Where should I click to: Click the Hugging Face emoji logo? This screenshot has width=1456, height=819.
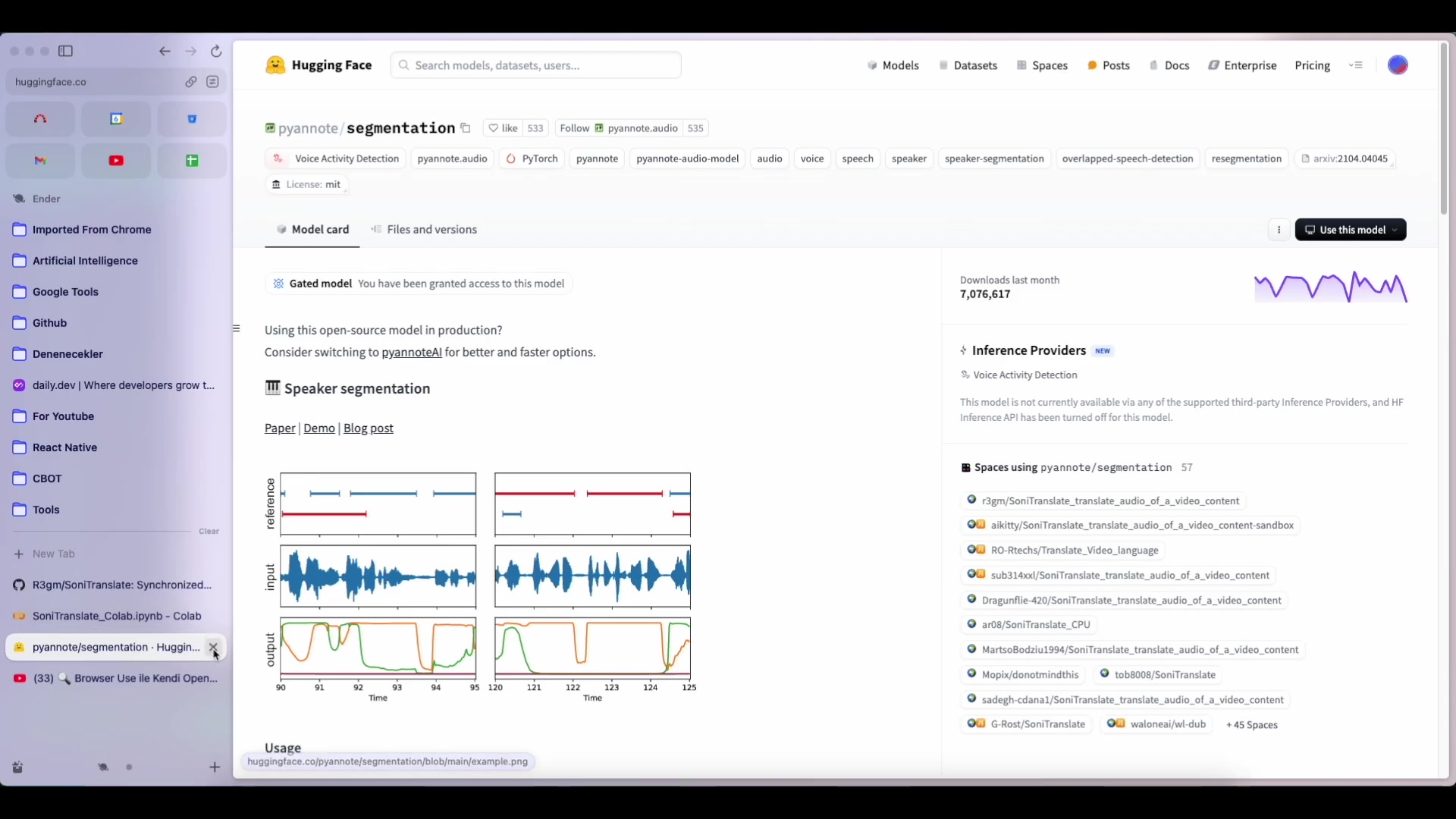pyautogui.click(x=275, y=65)
